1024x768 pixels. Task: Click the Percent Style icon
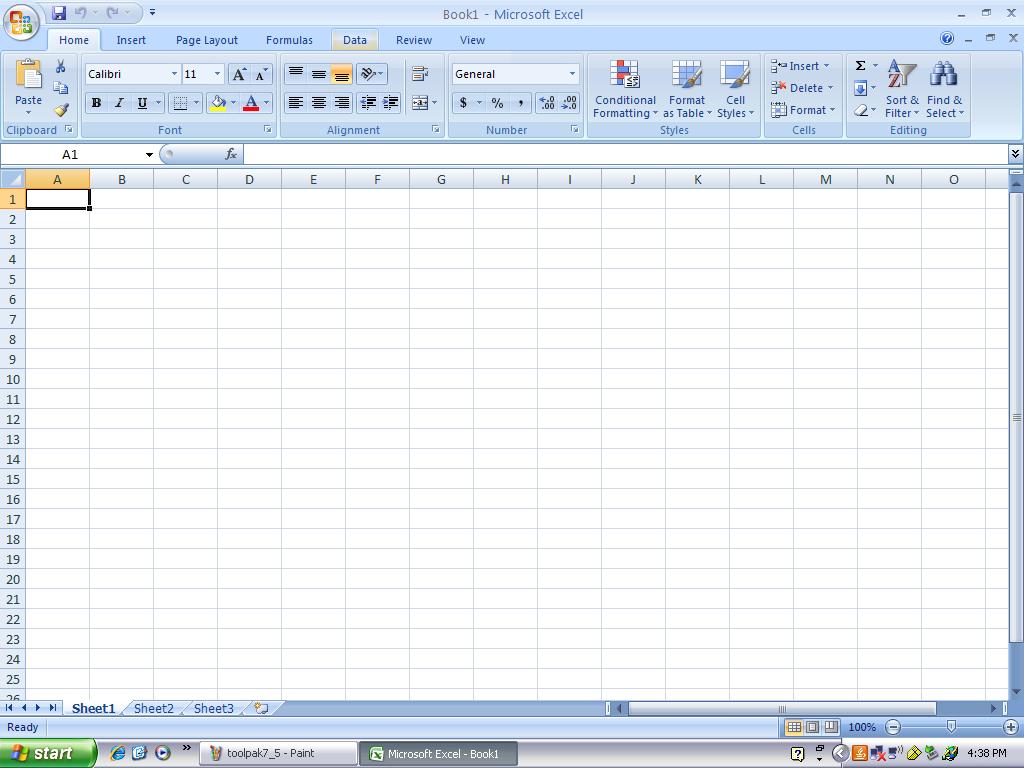497,103
